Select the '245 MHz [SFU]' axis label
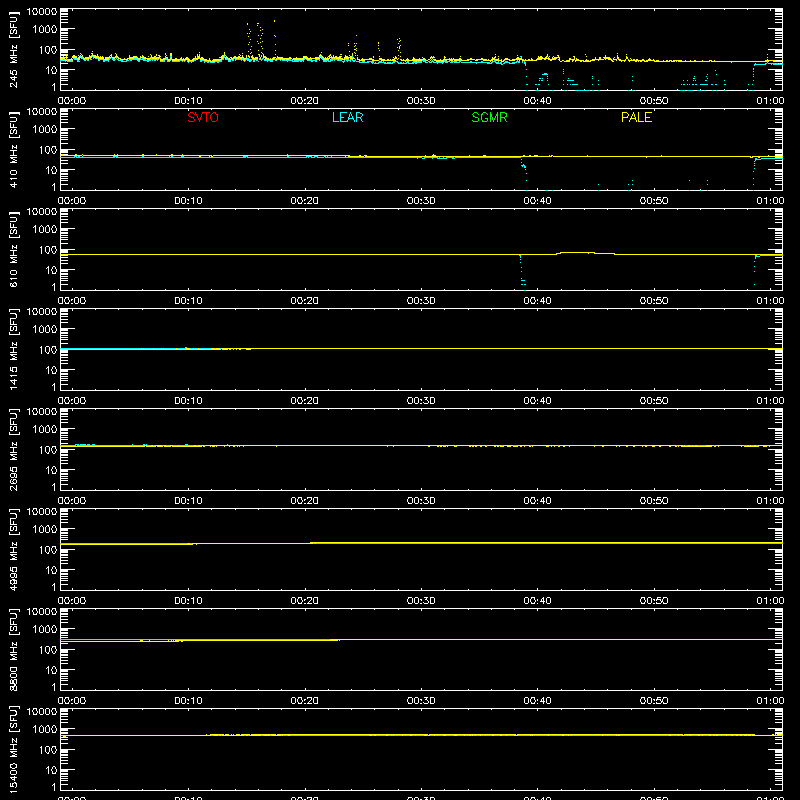800x800 pixels. coord(13,49)
